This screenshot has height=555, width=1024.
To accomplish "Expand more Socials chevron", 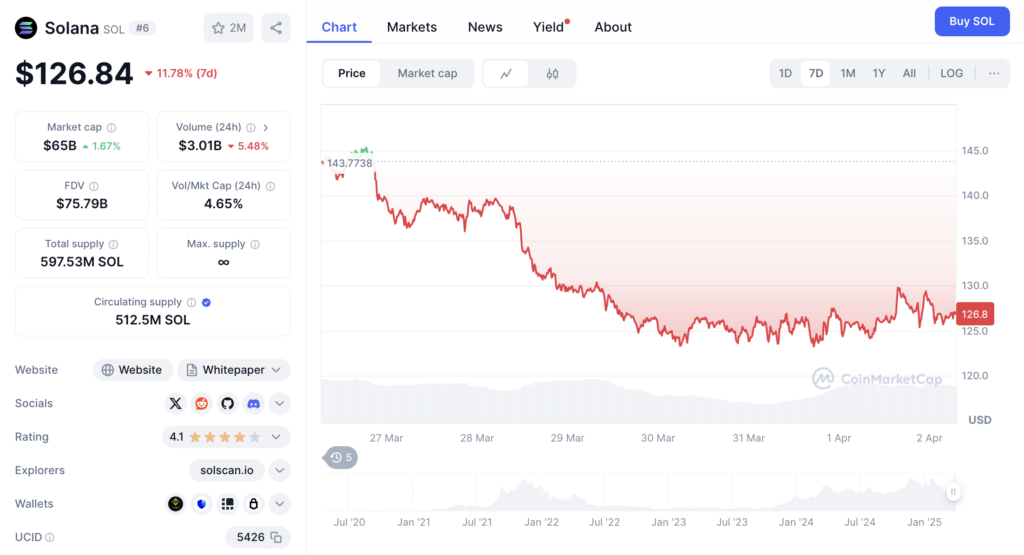I will (280, 404).
